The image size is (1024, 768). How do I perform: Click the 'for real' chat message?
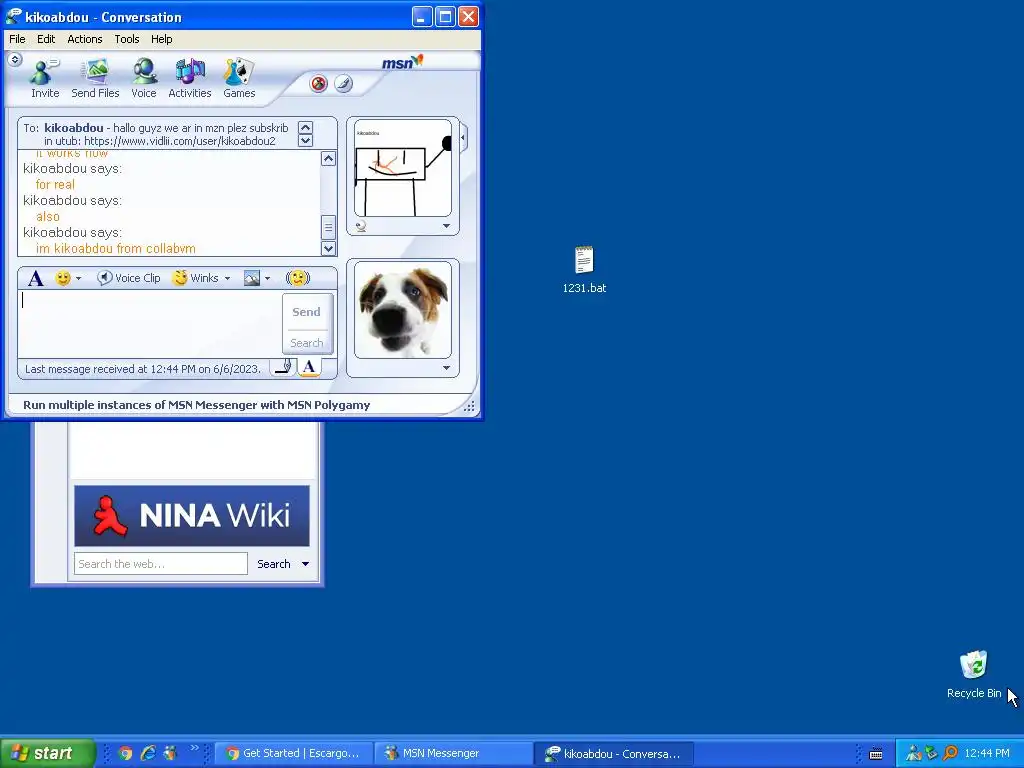pos(55,184)
